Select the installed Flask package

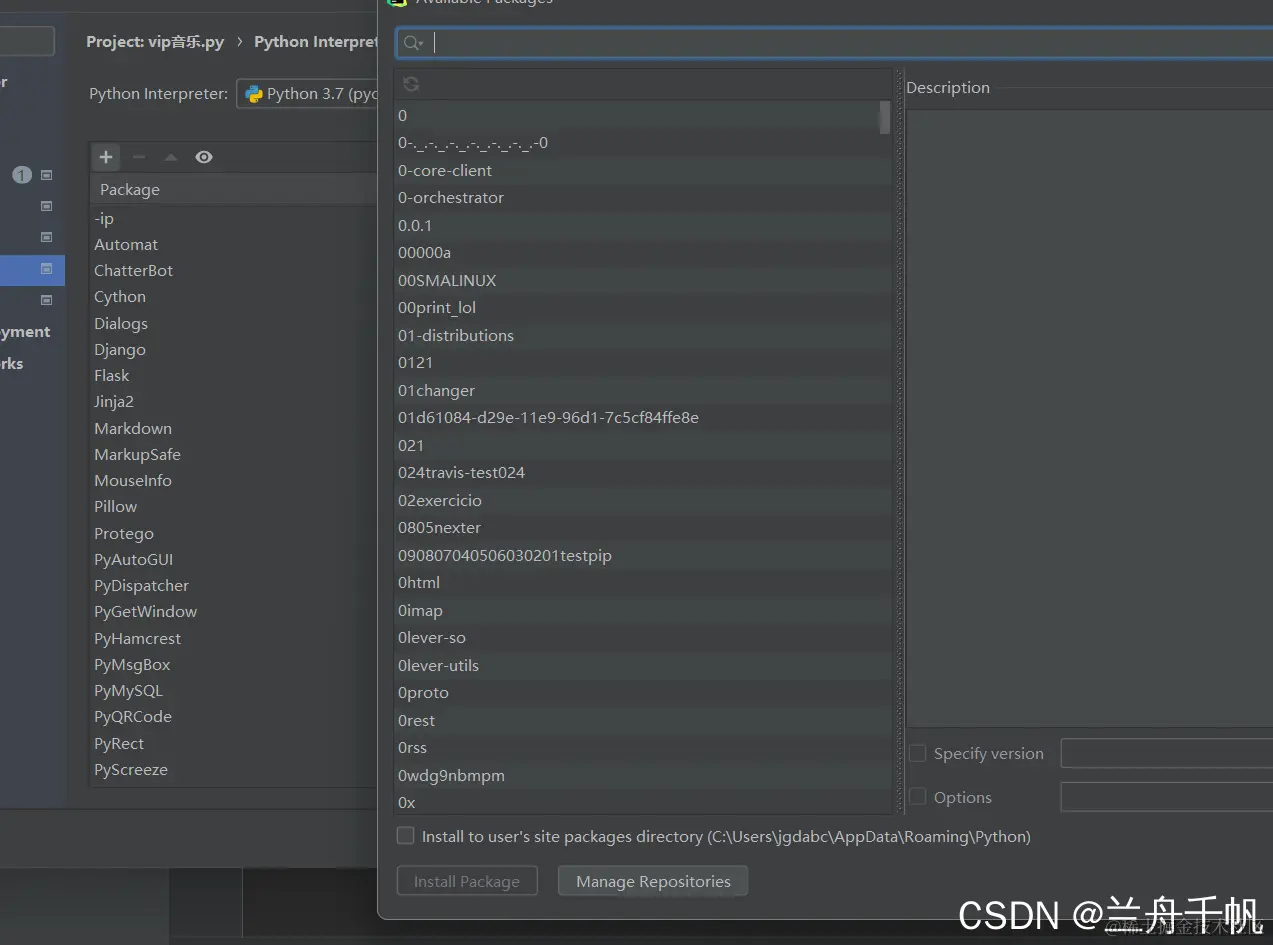point(234,376)
